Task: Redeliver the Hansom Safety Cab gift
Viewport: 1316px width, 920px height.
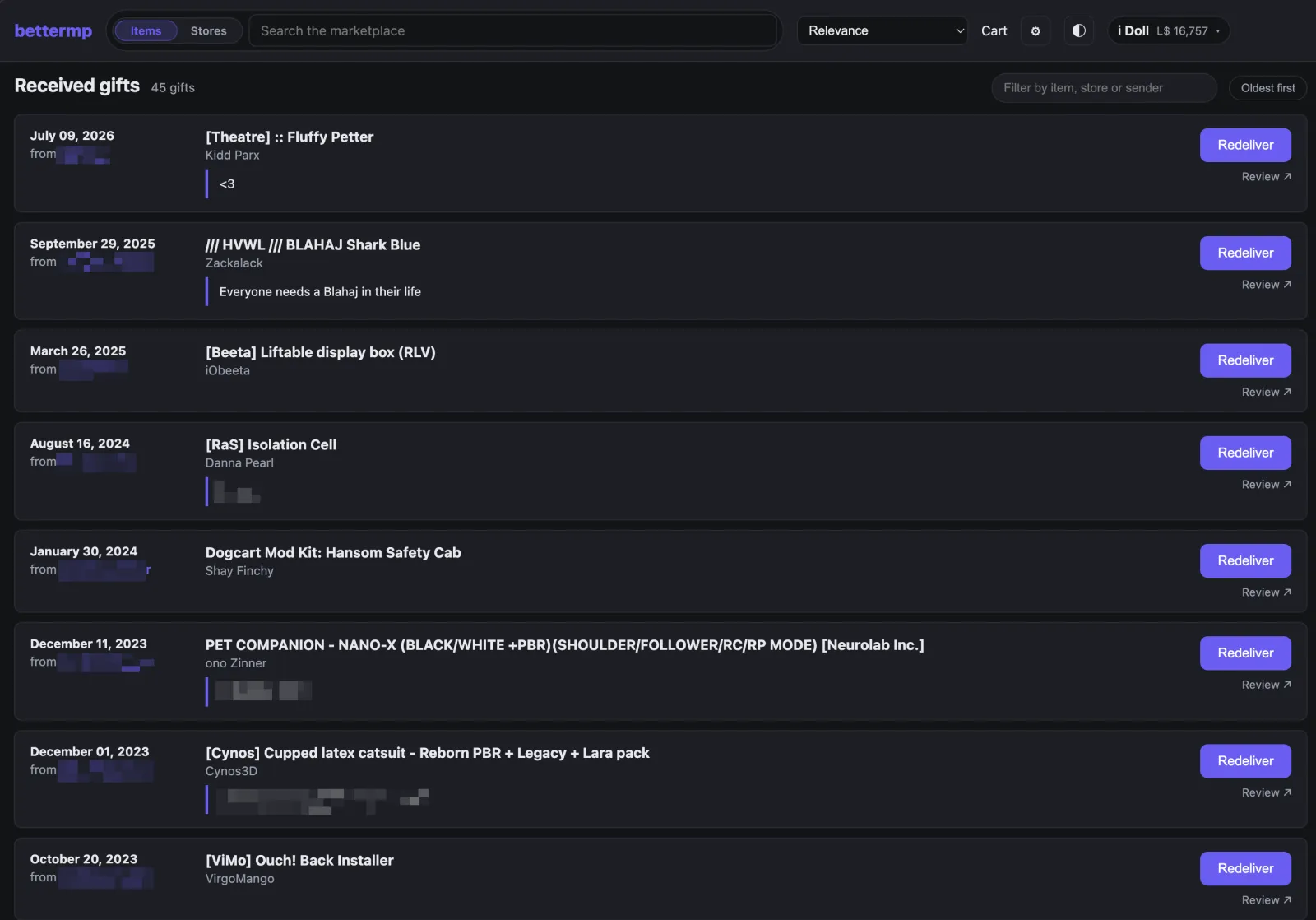Action: (1245, 560)
